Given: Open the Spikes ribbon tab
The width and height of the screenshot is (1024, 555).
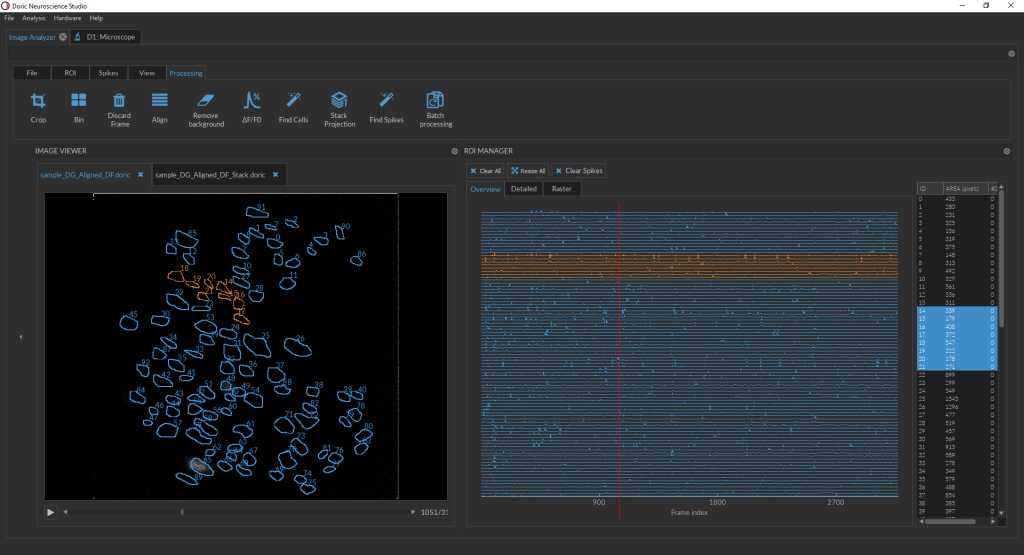Looking at the screenshot, I should coord(108,73).
